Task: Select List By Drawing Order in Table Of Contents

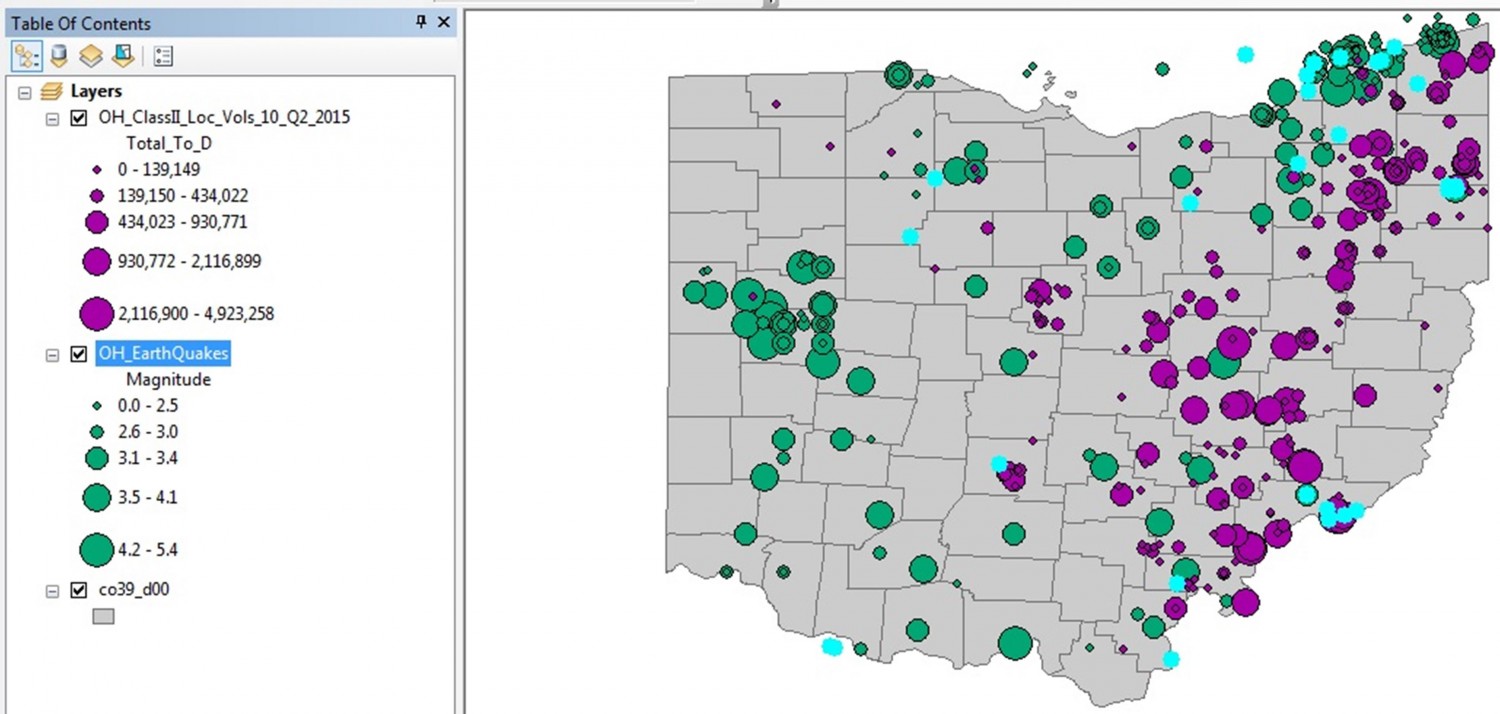Action: pos(26,55)
